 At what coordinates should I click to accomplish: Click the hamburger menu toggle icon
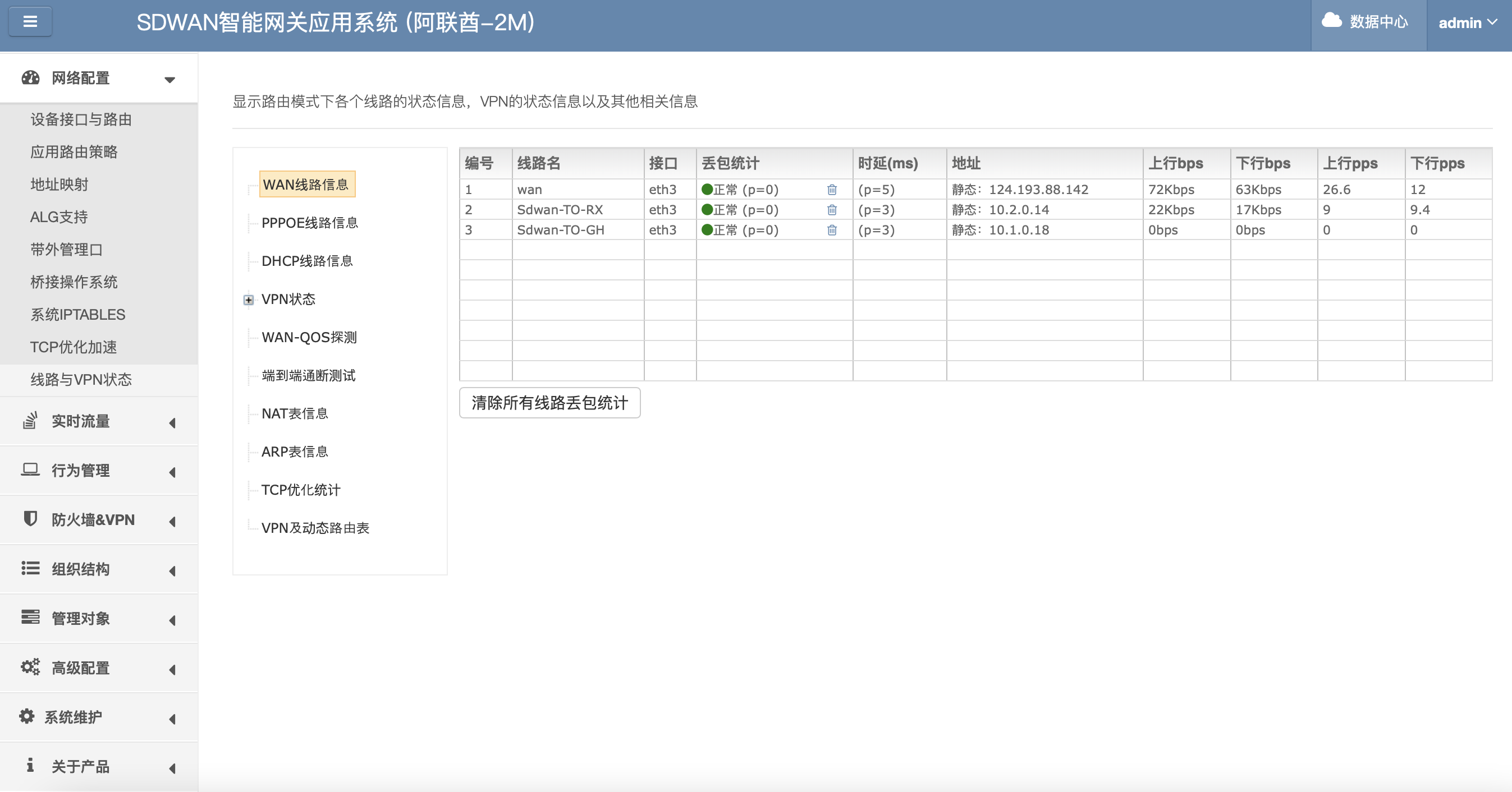(30, 22)
